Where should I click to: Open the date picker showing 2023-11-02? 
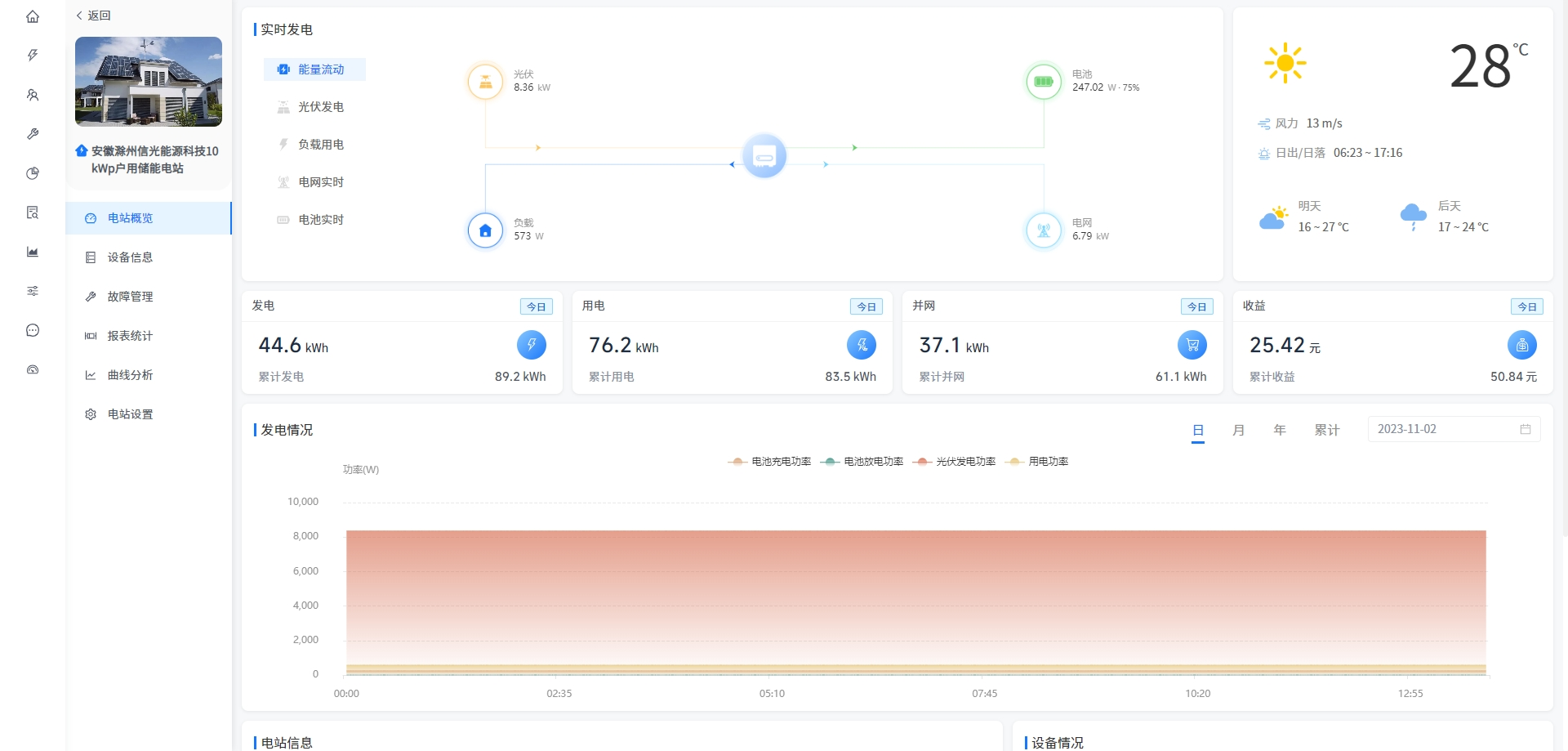coord(1453,429)
